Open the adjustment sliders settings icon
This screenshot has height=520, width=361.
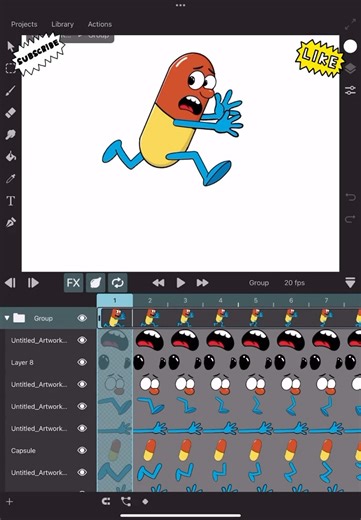tap(350, 90)
